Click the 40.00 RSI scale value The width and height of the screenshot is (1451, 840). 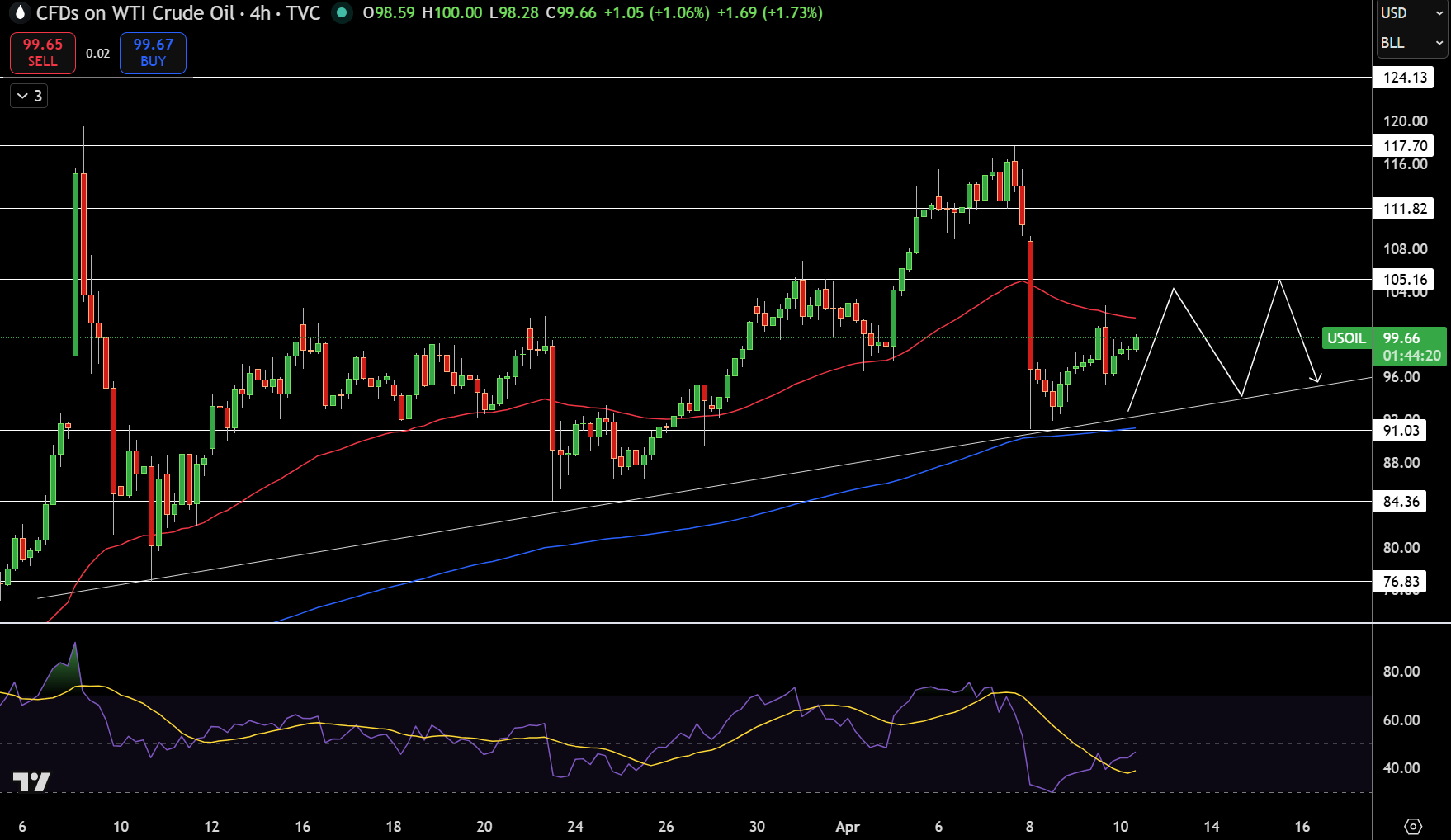(x=1401, y=768)
